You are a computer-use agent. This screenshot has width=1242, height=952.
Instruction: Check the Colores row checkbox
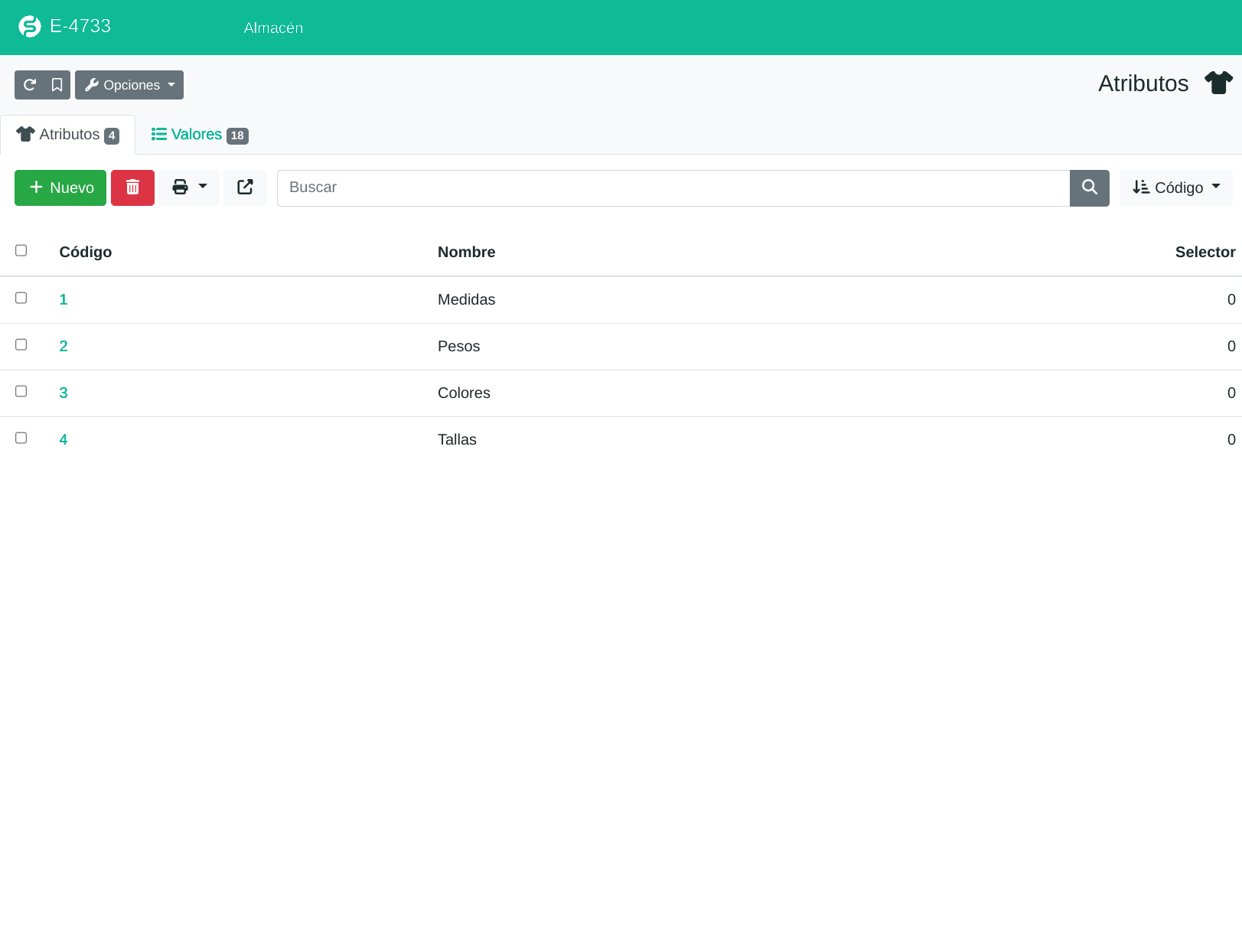click(x=21, y=391)
